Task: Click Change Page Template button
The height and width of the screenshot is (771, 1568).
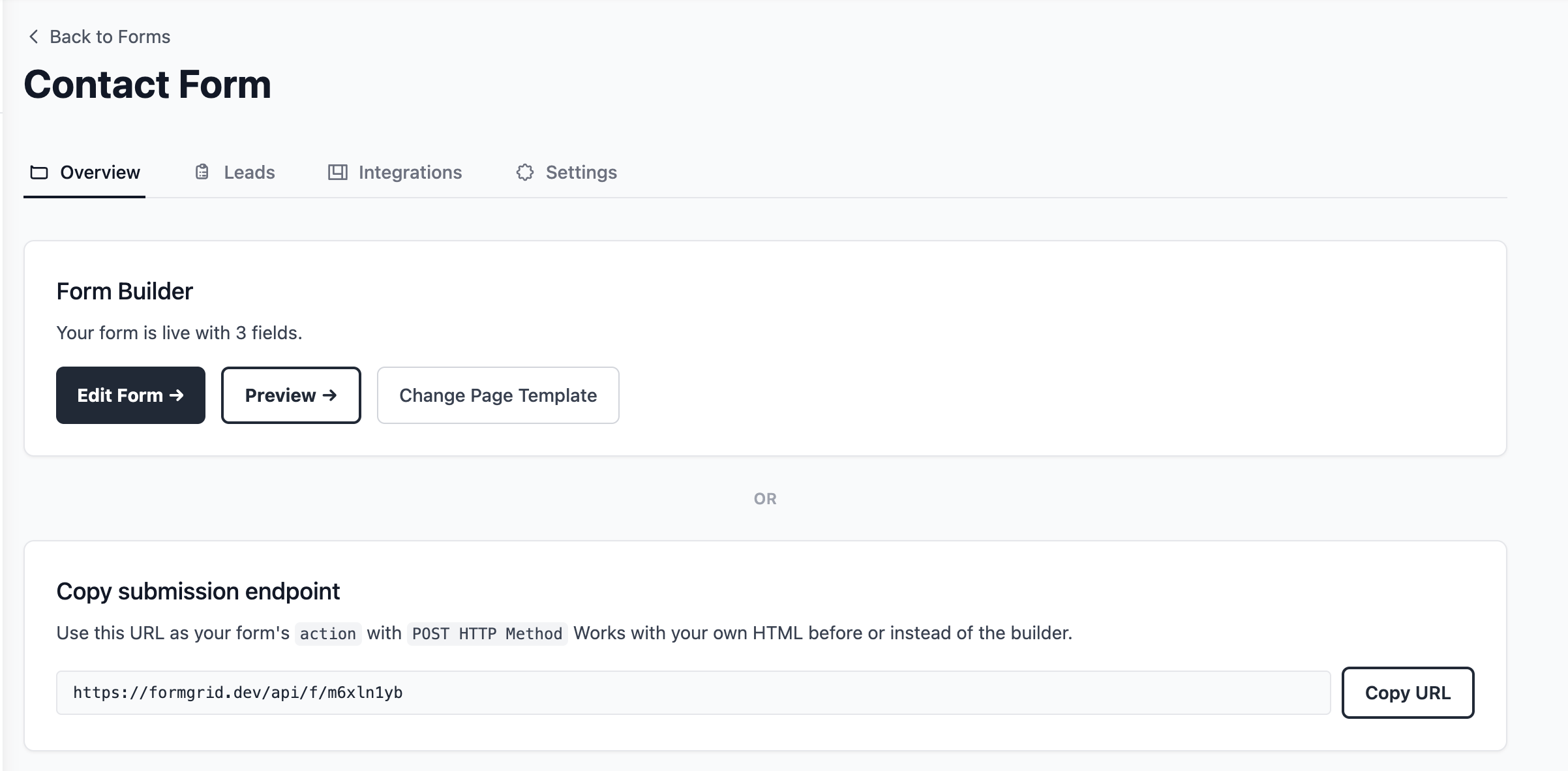Action: coord(498,395)
